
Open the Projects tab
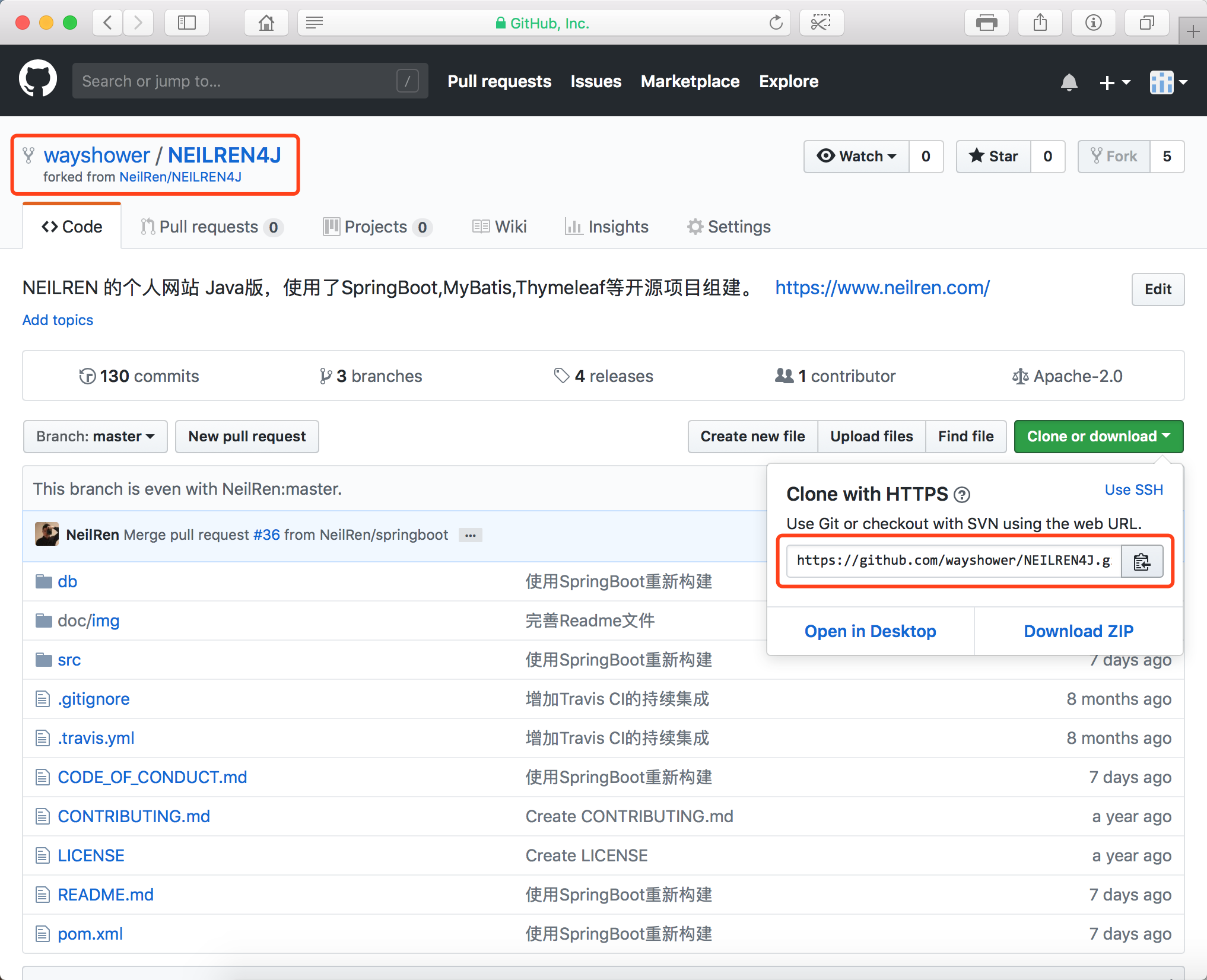click(377, 227)
